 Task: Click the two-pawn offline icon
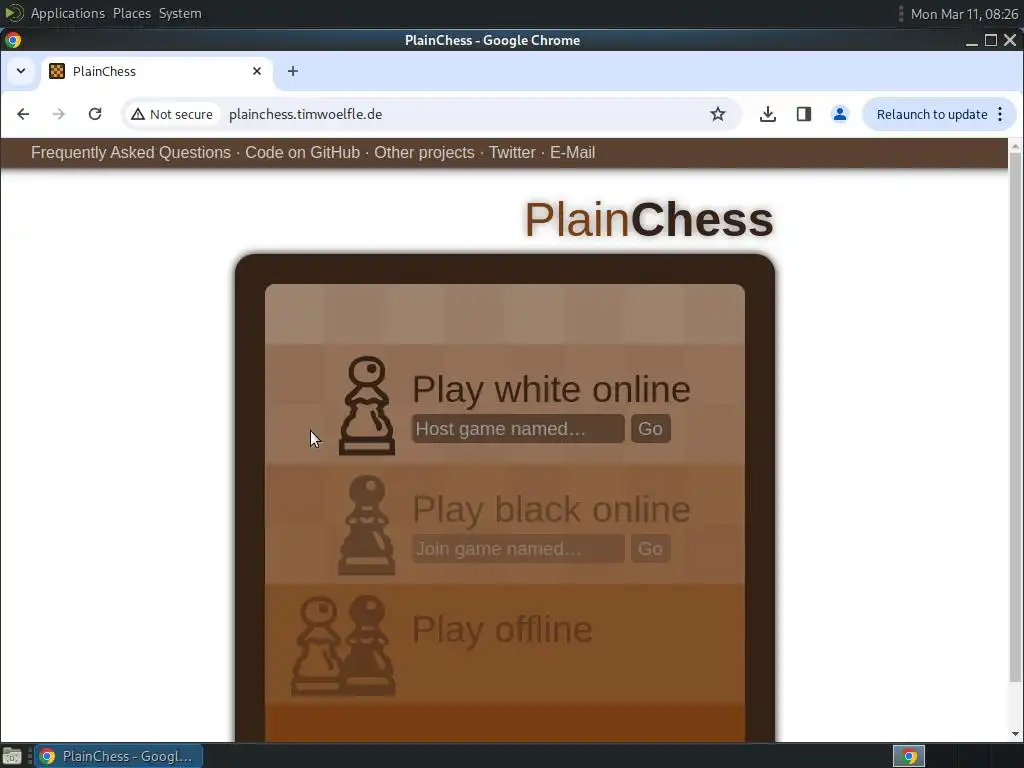[344, 645]
